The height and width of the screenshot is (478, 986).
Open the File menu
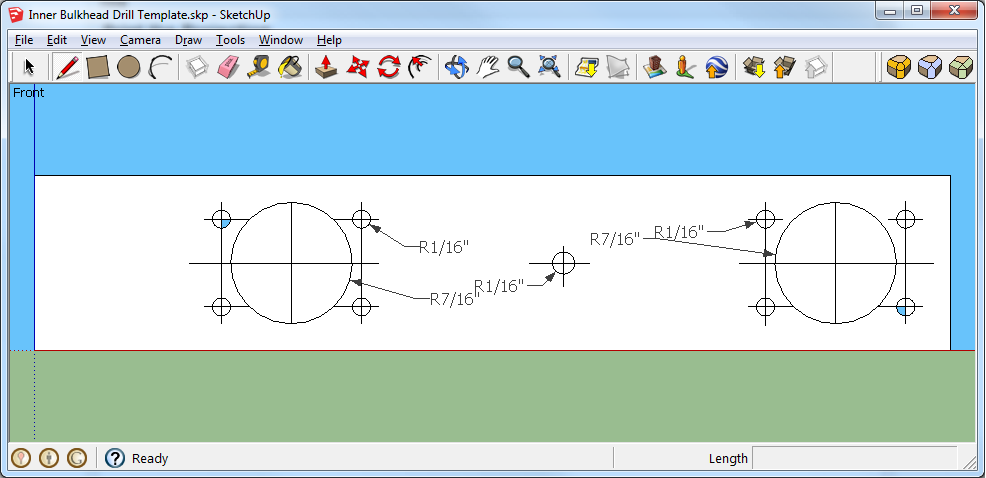pos(23,40)
